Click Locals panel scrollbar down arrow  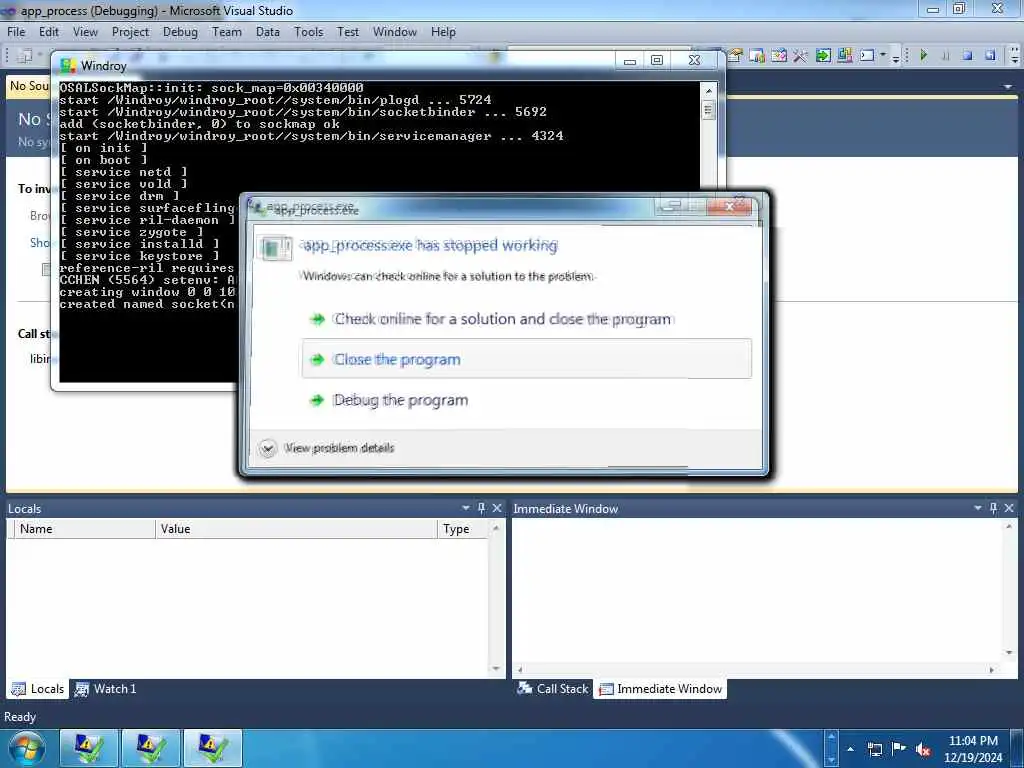(496, 668)
